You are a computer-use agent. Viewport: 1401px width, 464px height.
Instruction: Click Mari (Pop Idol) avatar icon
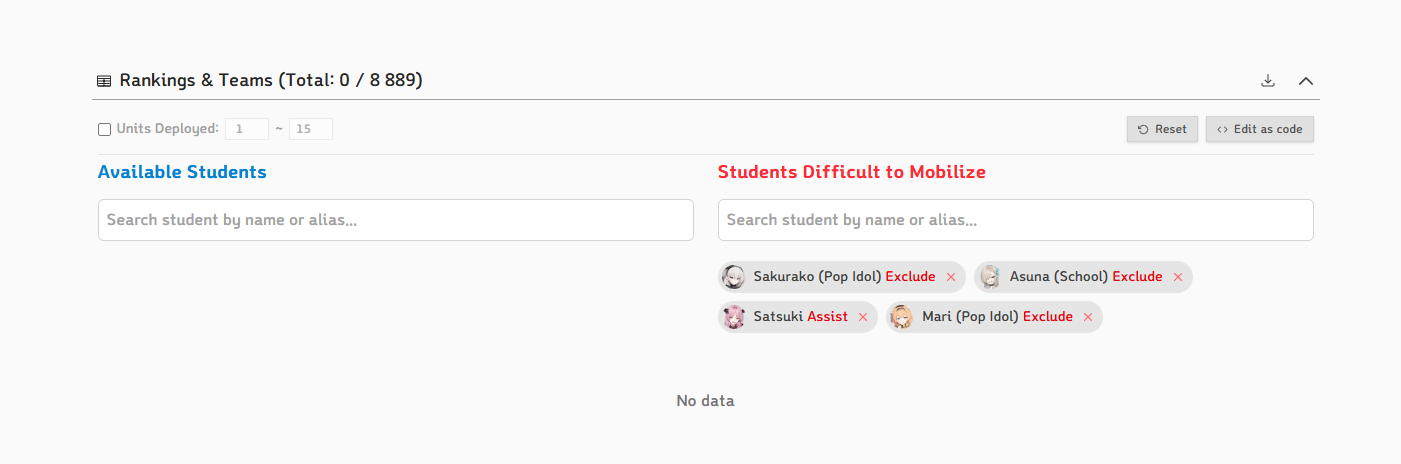pos(901,317)
